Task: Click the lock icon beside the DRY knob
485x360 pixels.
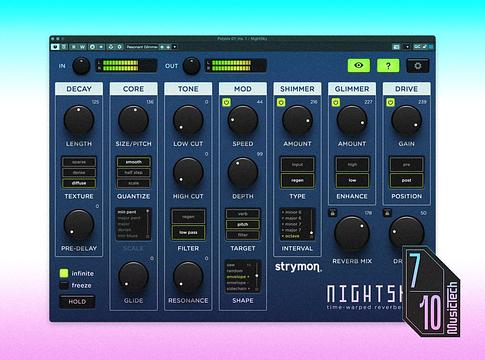Action: click(387, 213)
